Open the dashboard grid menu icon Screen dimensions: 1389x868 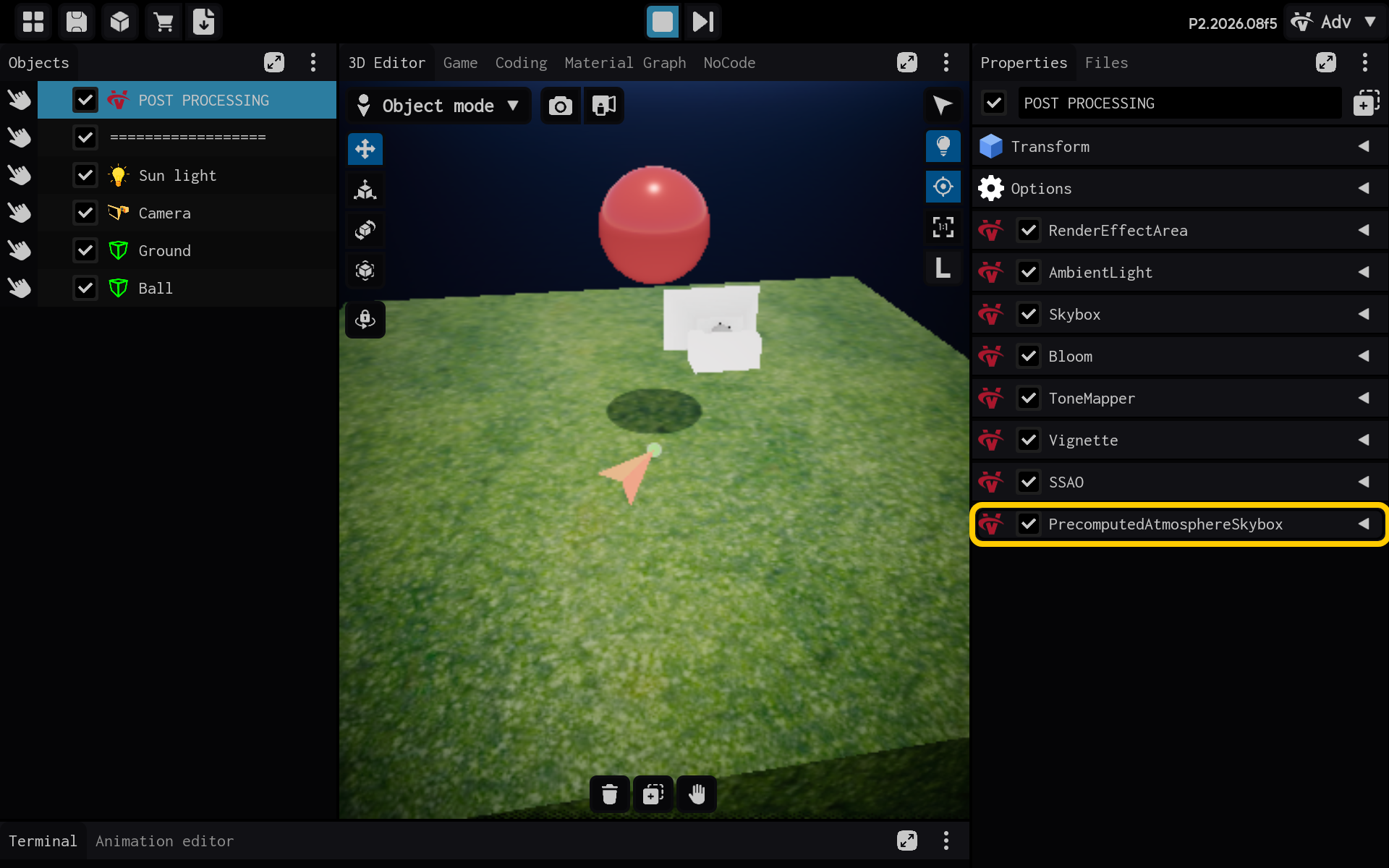click(33, 22)
